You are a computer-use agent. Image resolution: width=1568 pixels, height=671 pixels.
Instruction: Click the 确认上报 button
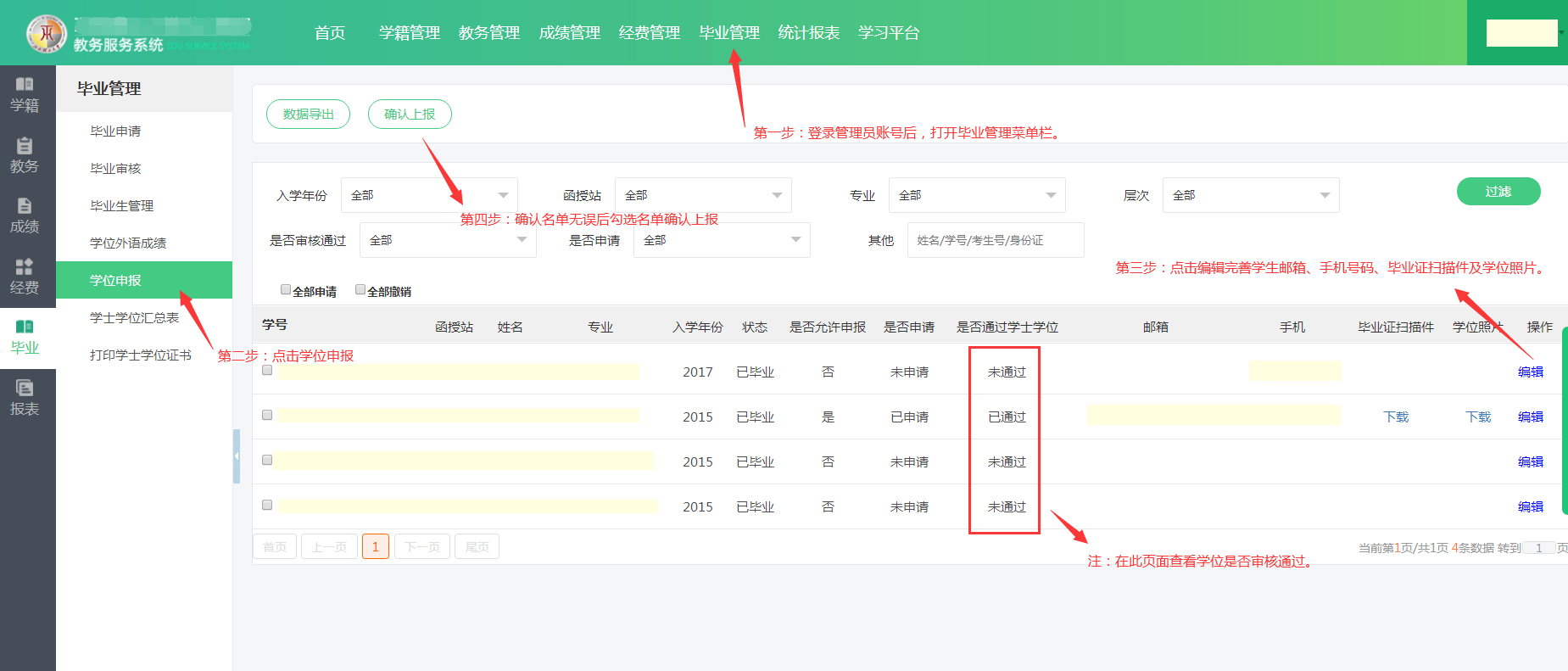410,115
